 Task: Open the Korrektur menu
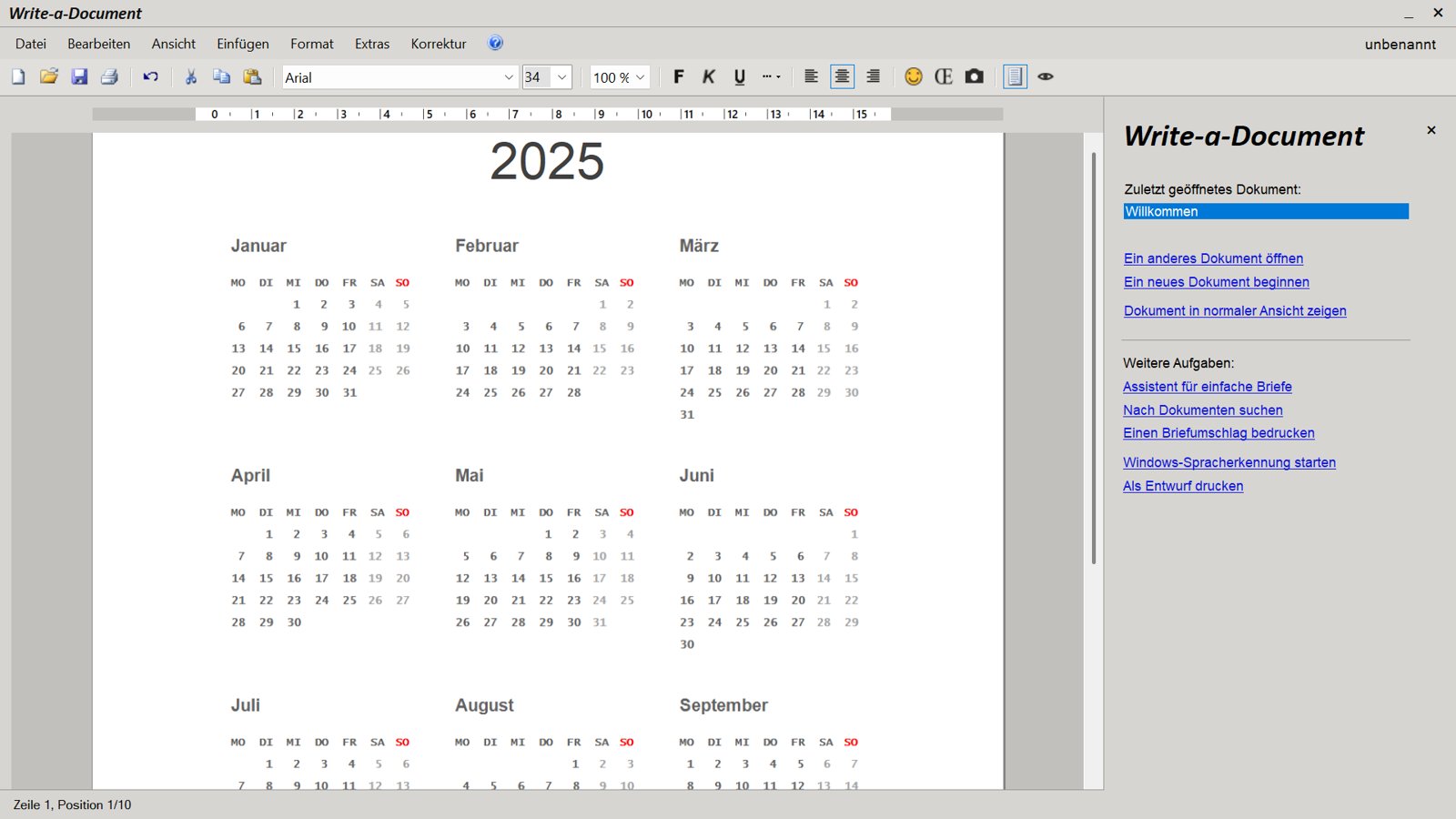(438, 44)
